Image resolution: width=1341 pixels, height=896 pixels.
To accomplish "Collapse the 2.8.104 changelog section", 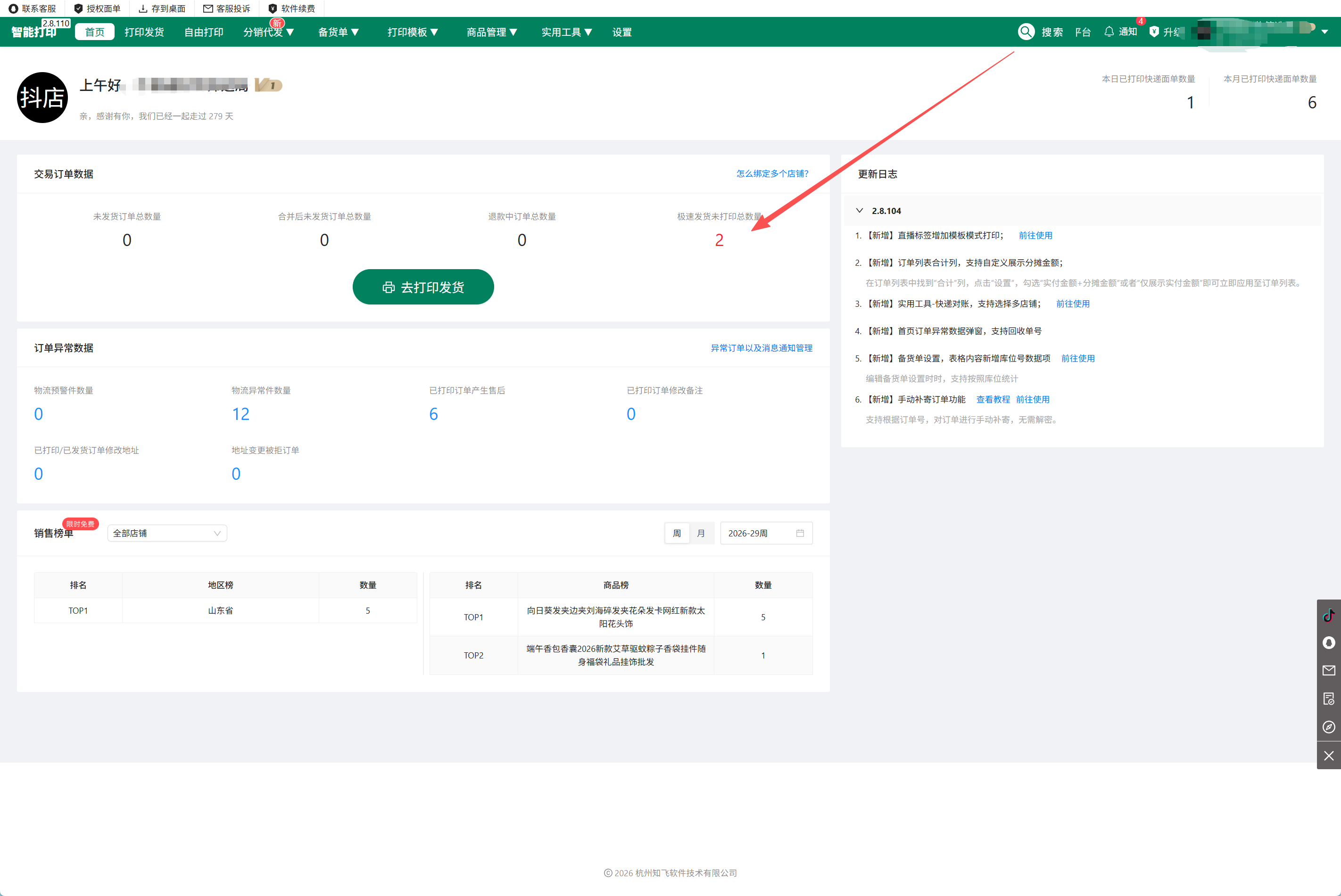I will tap(859, 210).
